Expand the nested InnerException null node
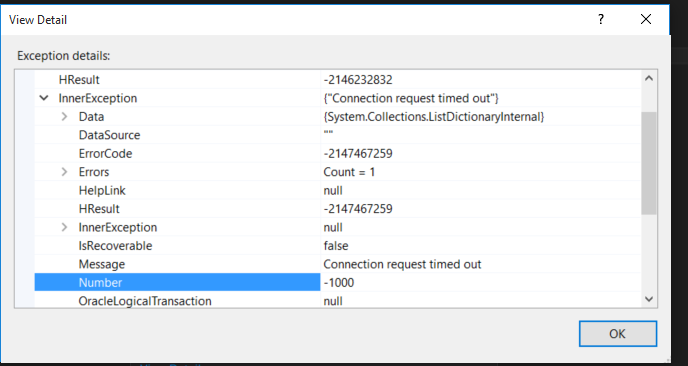 pyautogui.click(x=64, y=227)
